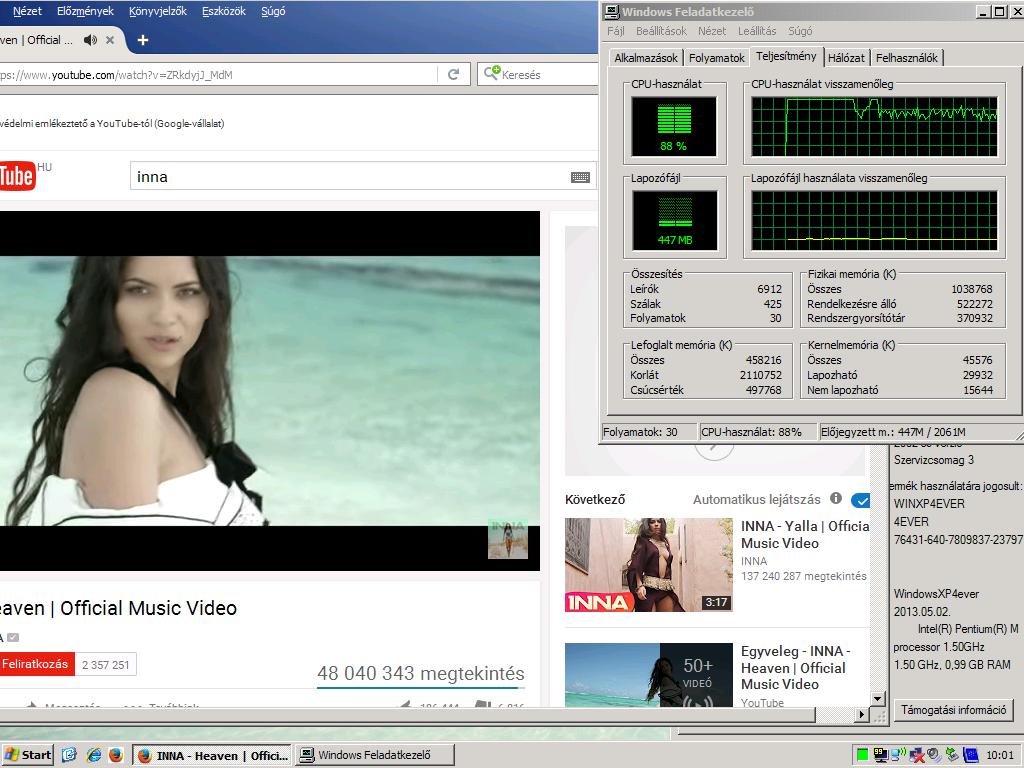The image size is (1024, 768).
Task: Open the INNA - Yalla video thumbnail
Action: click(x=648, y=565)
